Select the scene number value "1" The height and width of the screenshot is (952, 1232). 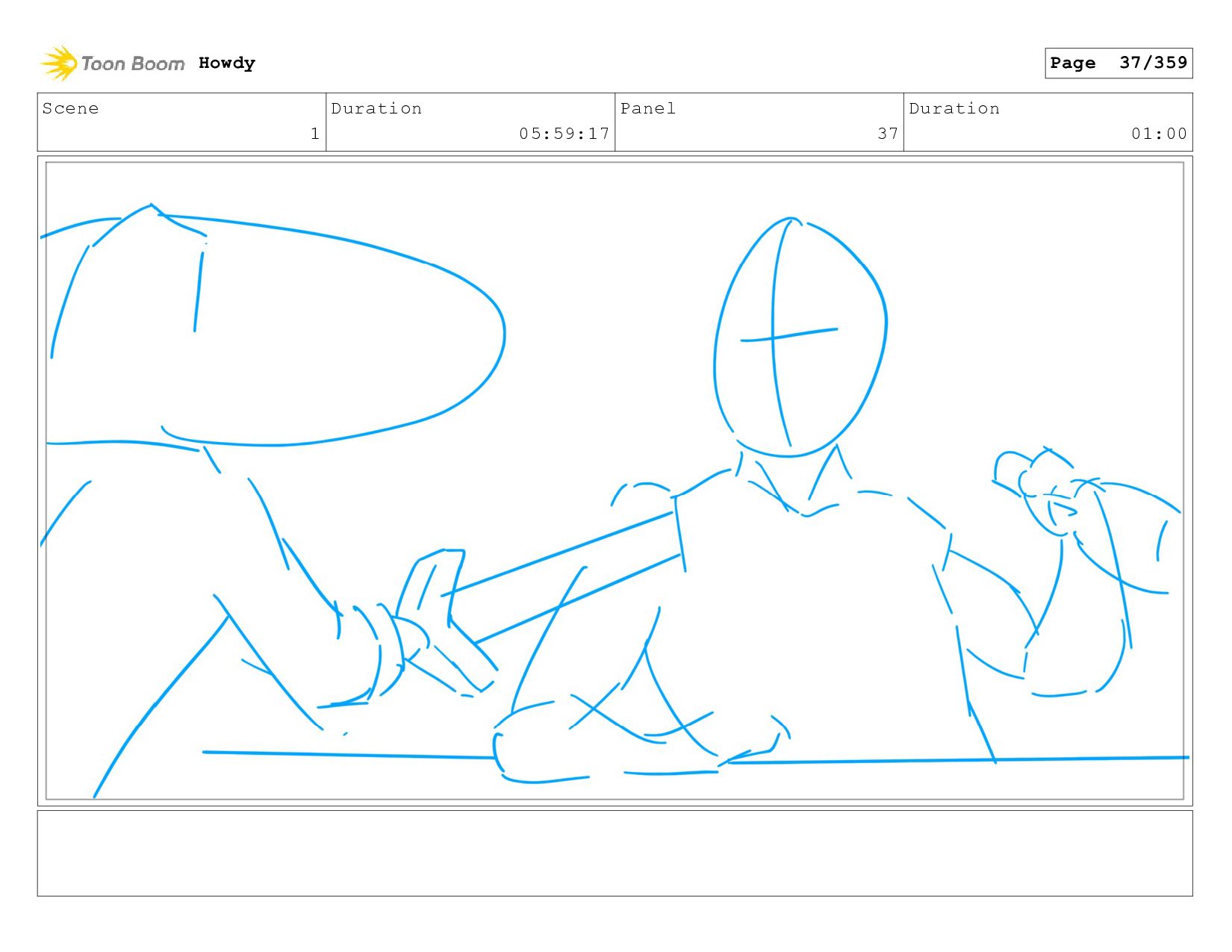[315, 134]
